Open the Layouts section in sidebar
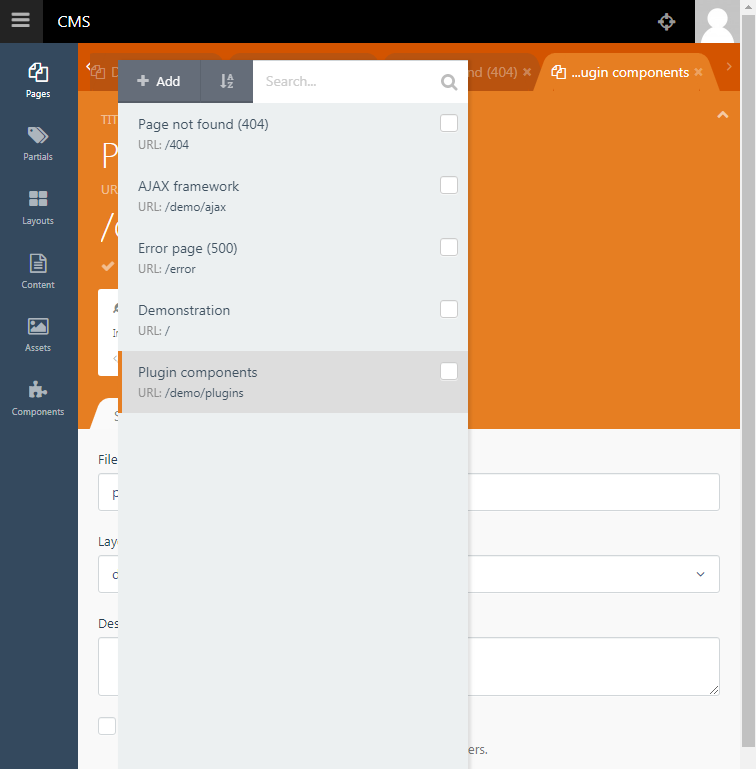Viewport: 756px width, 769px height. click(x=38, y=207)
